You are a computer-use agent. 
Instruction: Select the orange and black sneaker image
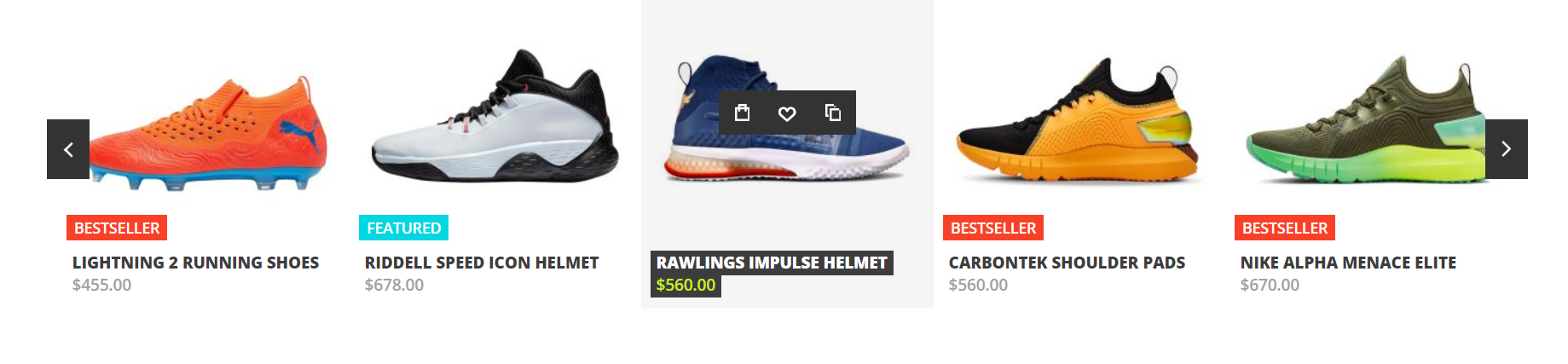tap(1079, 119)
